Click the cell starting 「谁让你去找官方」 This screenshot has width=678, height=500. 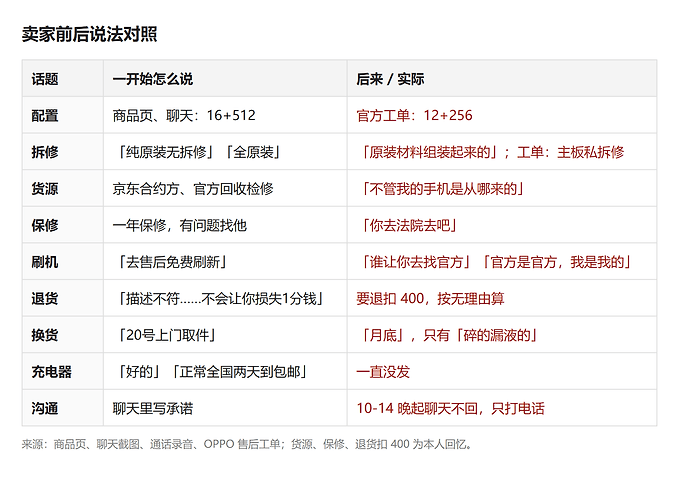coord(502,261)
